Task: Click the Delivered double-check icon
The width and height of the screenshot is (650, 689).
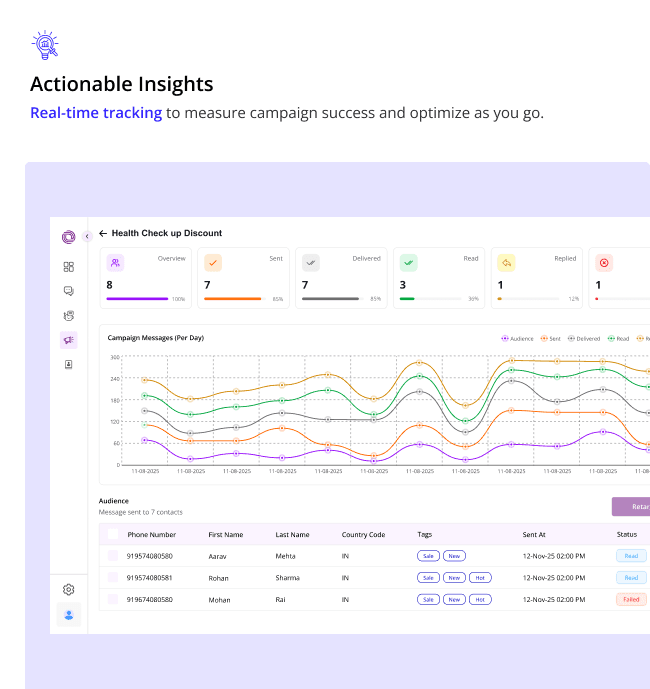Action: pos(311,263)
